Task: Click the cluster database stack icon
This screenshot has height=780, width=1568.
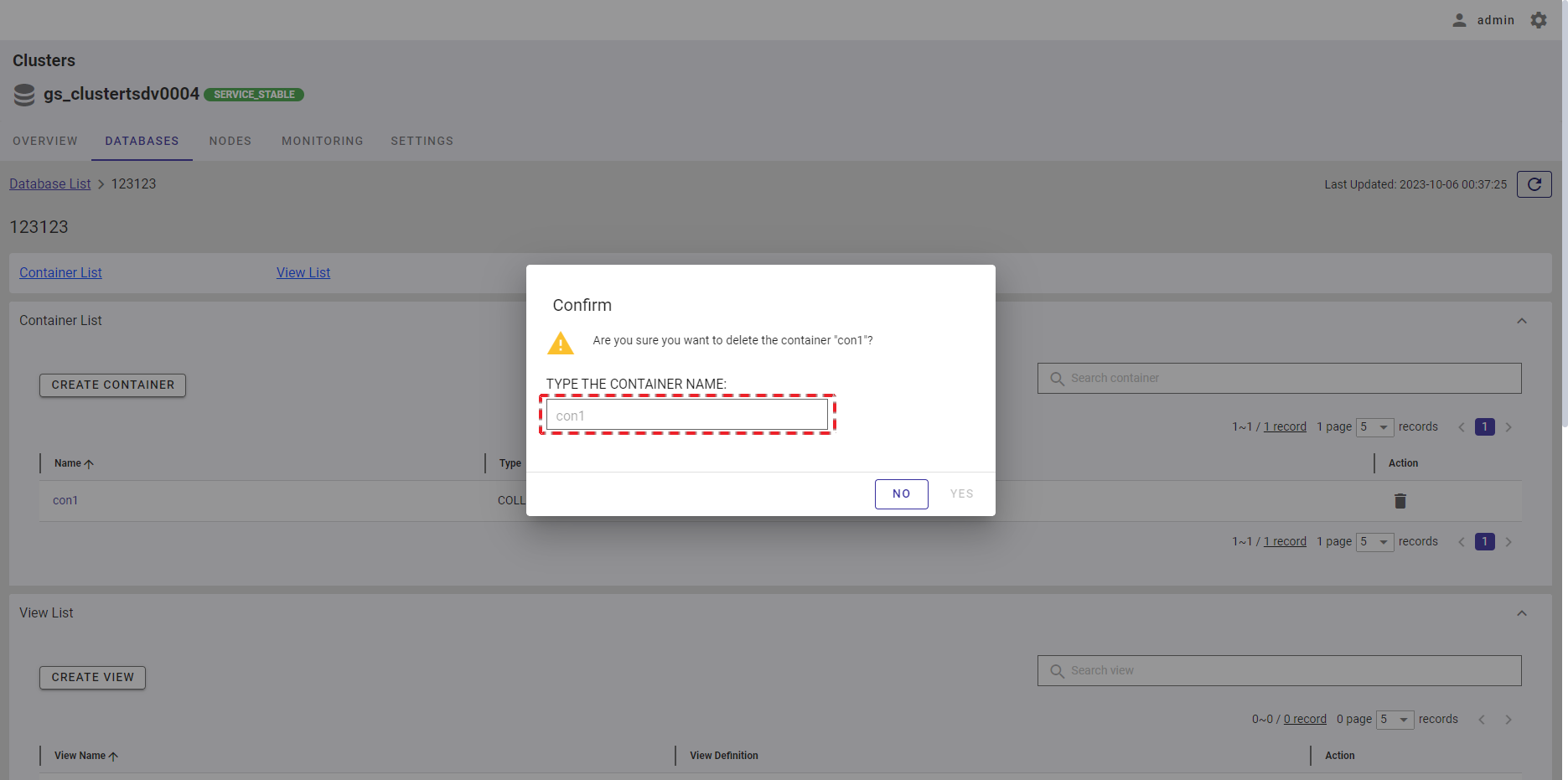Action: tap(24, 95)
